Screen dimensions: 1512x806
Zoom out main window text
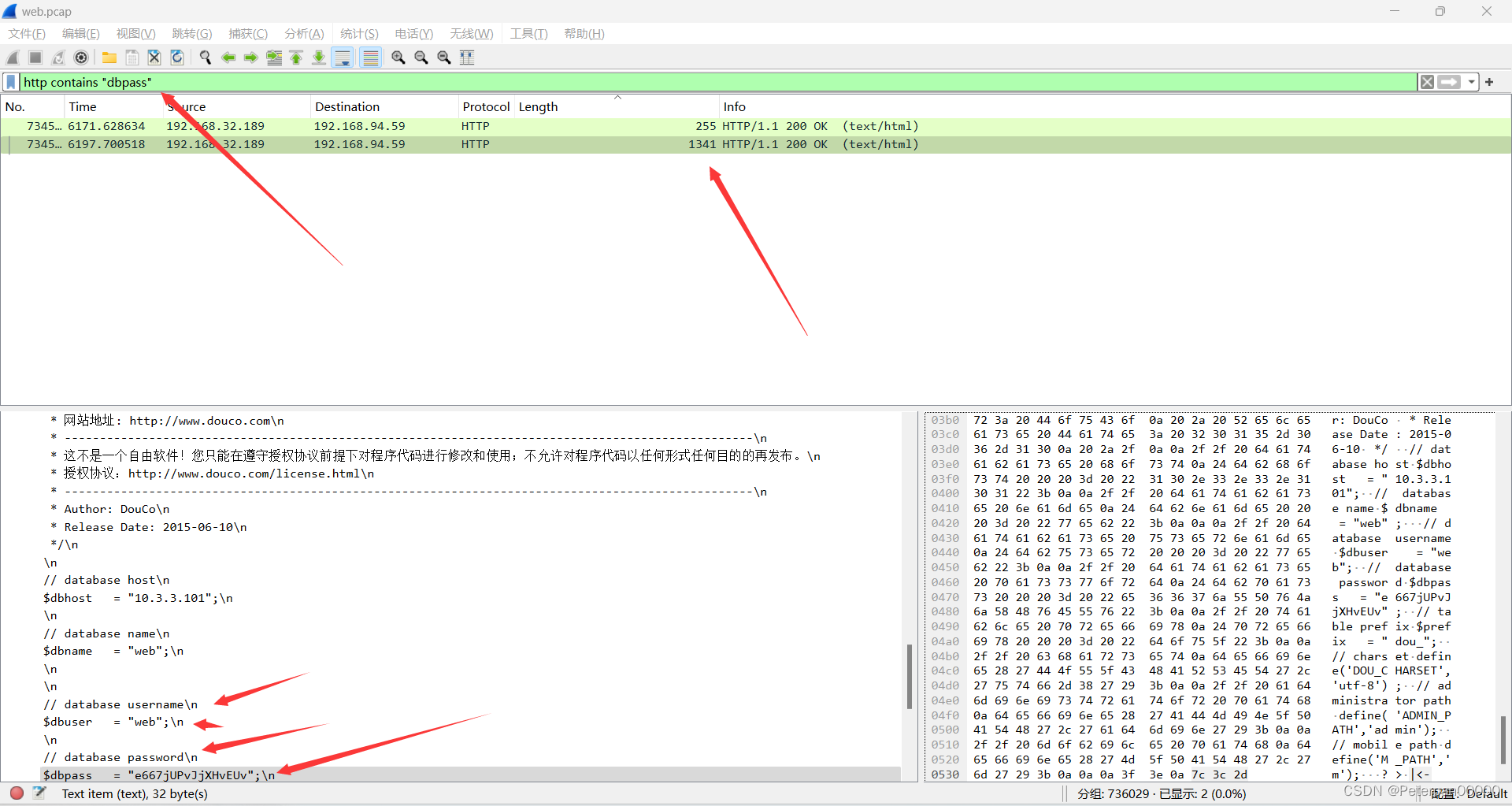[x=421, y=58]
